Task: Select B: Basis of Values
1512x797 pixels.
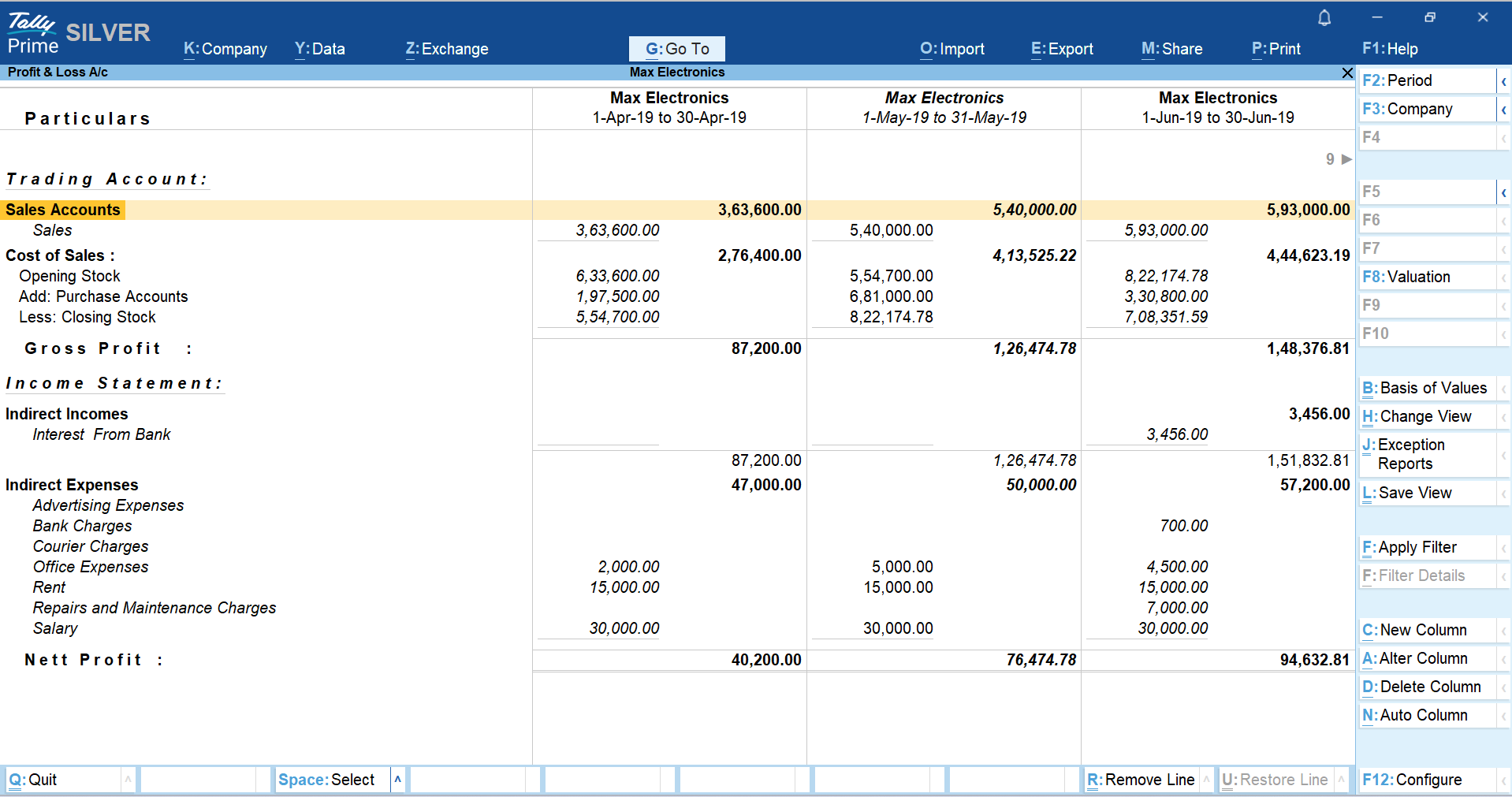Action: 1428,389
